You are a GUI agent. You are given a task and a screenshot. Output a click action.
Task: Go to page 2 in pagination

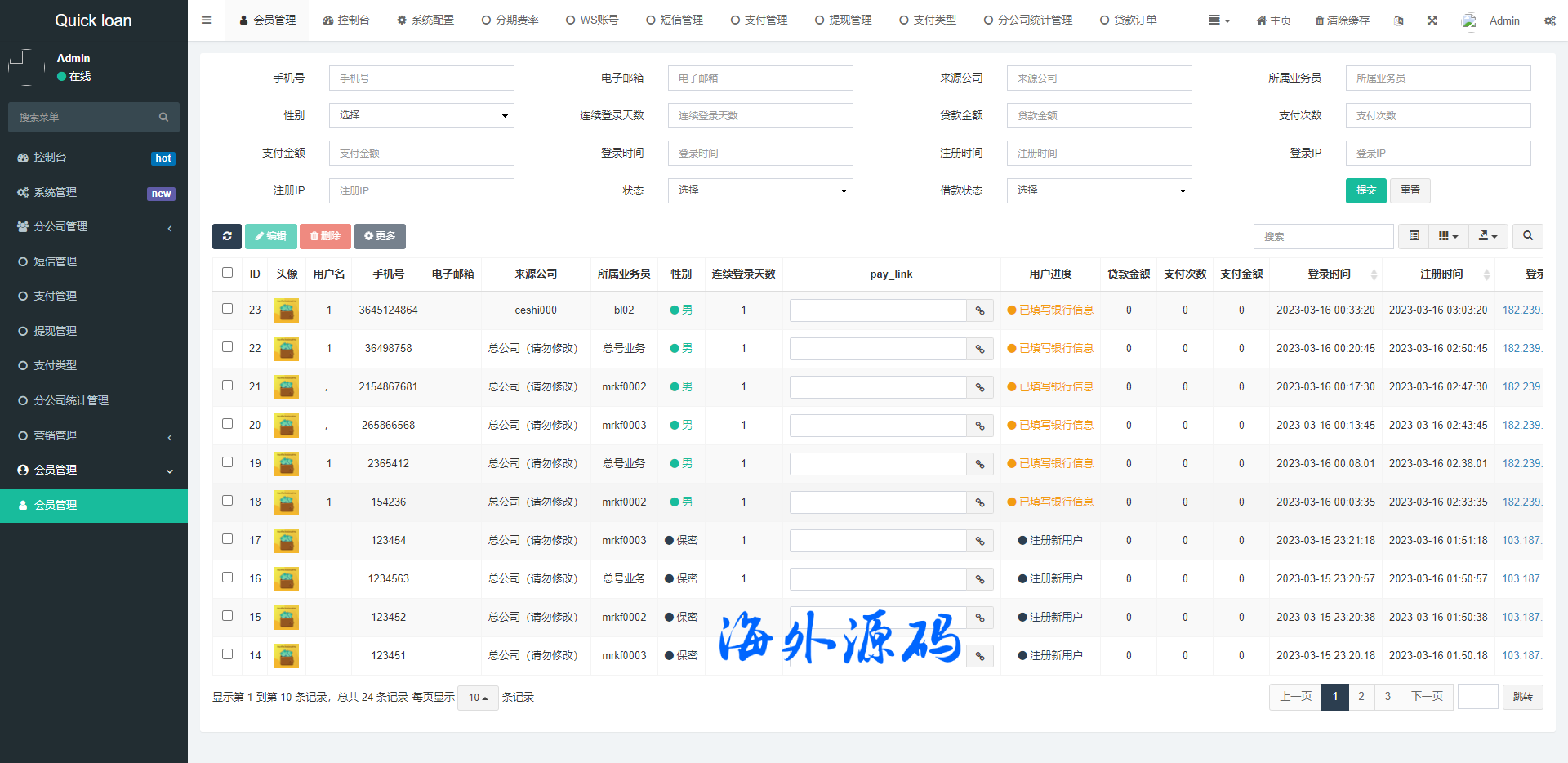pos(1361,697)
